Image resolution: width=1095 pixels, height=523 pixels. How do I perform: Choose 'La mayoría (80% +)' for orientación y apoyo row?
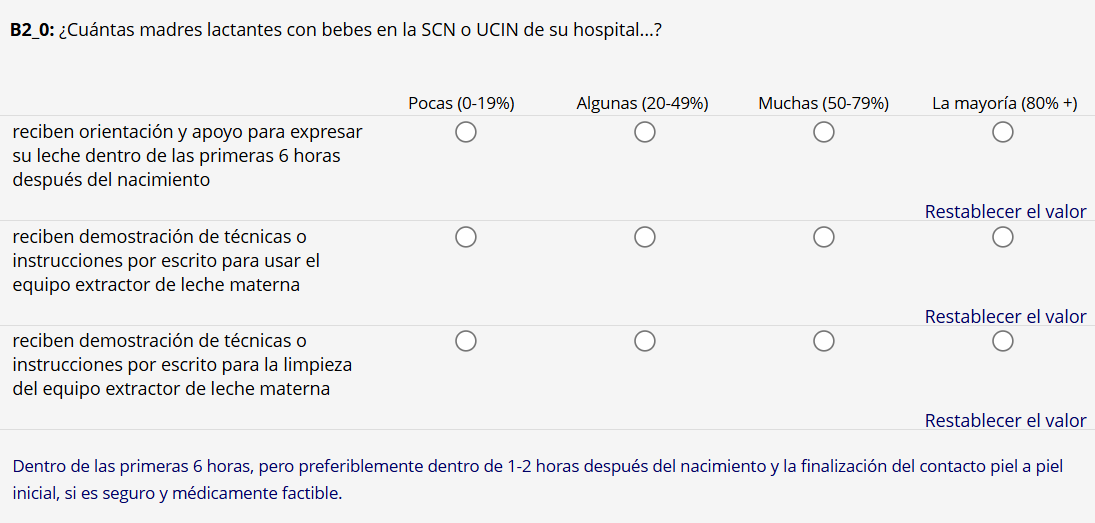click(1003, 132)
